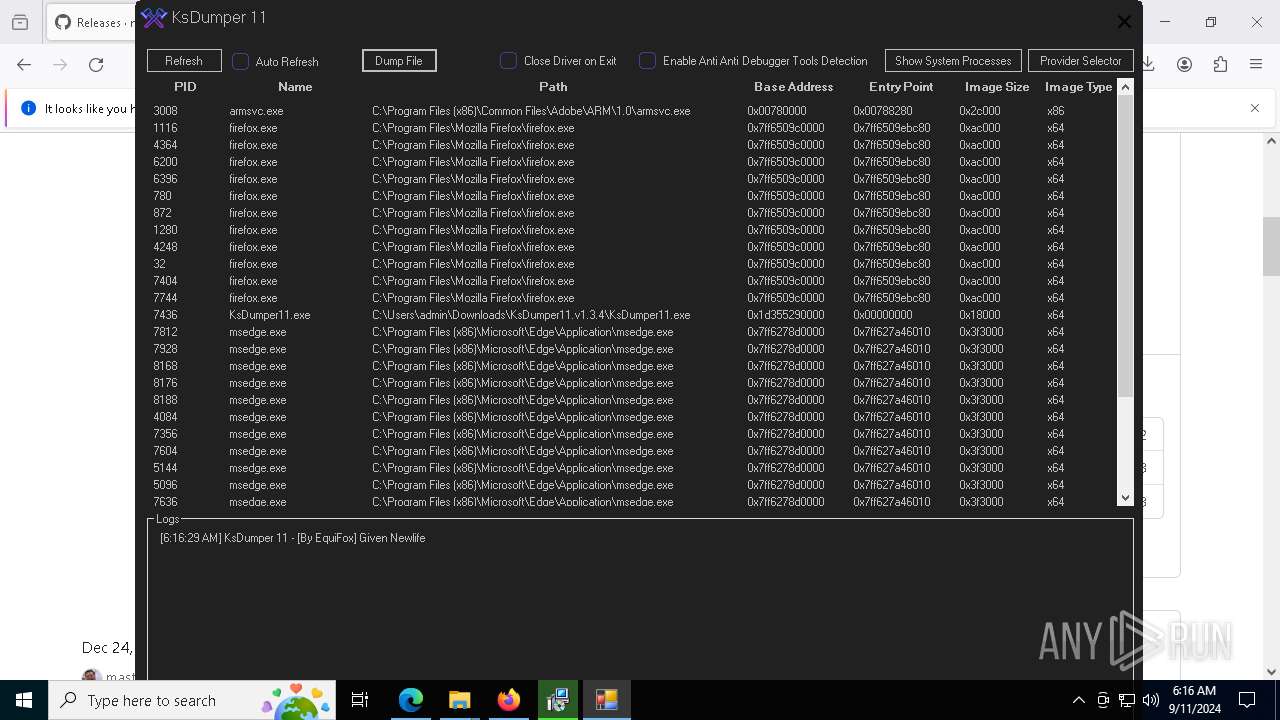The width and height of the screenshot is (1280, 720).
Task: Select msedge.exe with PID 8168
Action: click(x=630, y=366)
